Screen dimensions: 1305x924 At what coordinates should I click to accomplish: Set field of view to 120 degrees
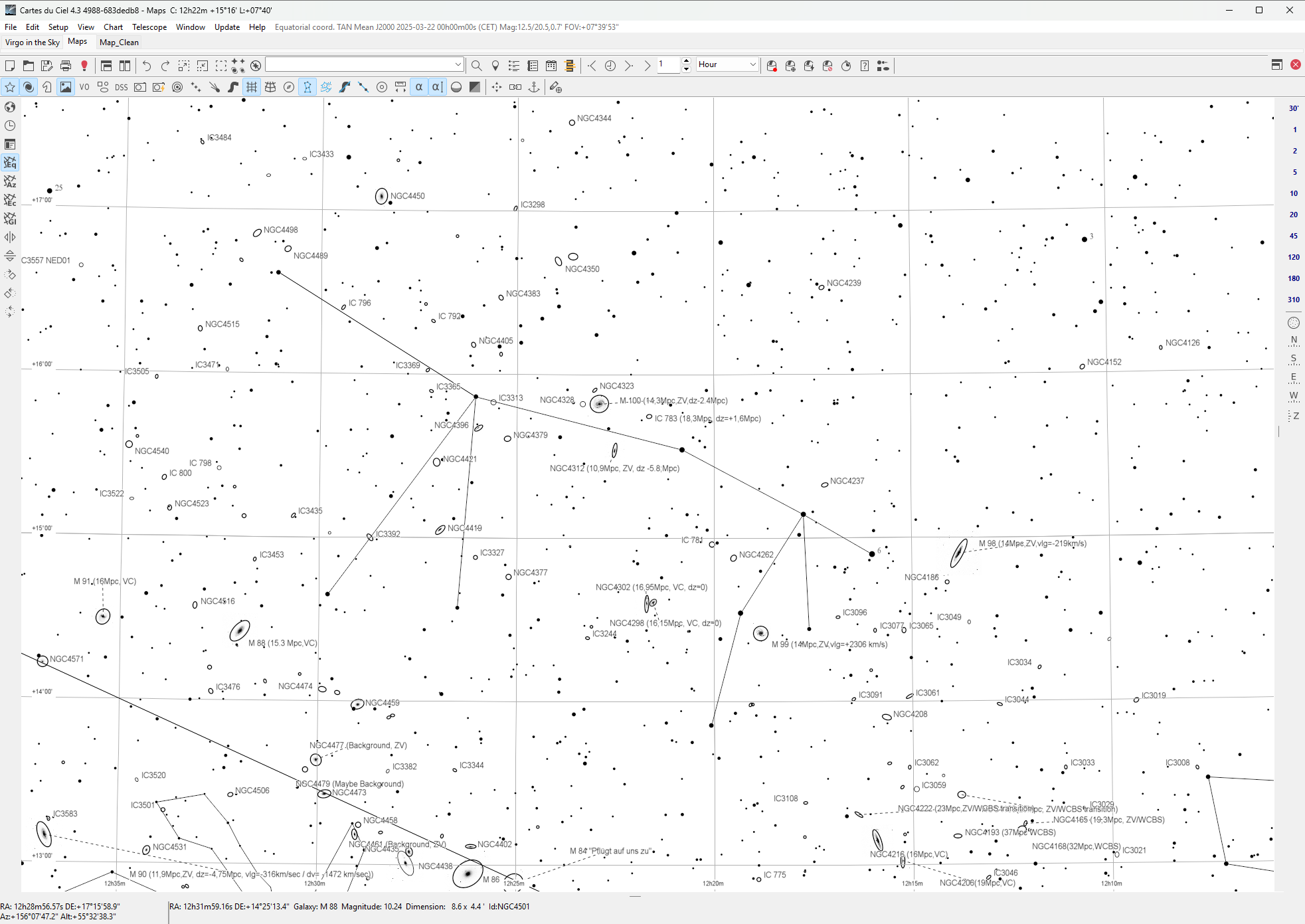point(1294,257)
